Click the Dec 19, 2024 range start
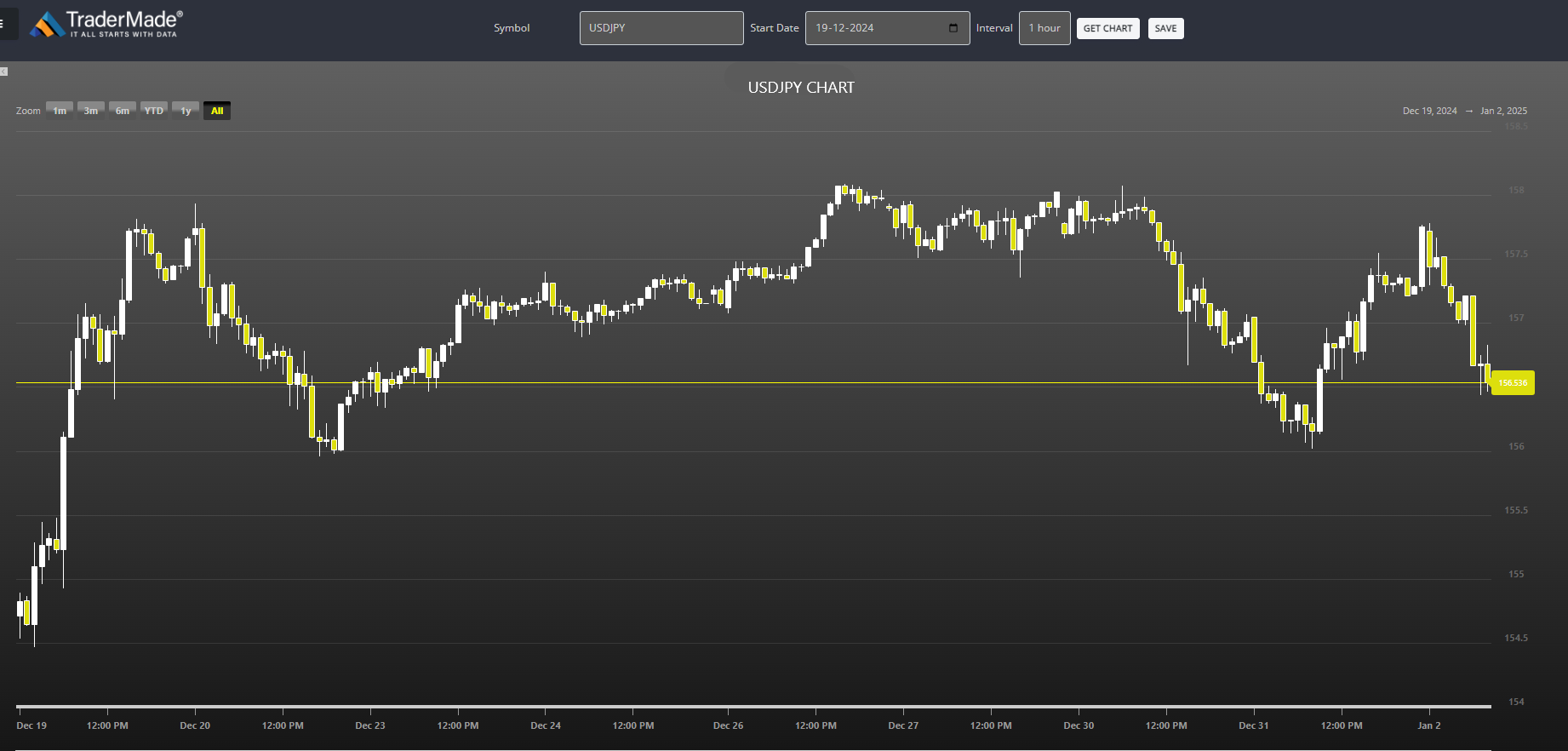1568x751 pixels. 1429,111
